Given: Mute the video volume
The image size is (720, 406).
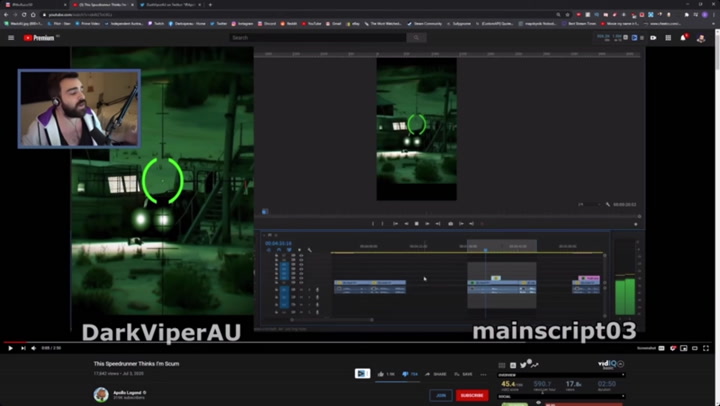Looking at the screenshot, I should [x=34, y=348].
